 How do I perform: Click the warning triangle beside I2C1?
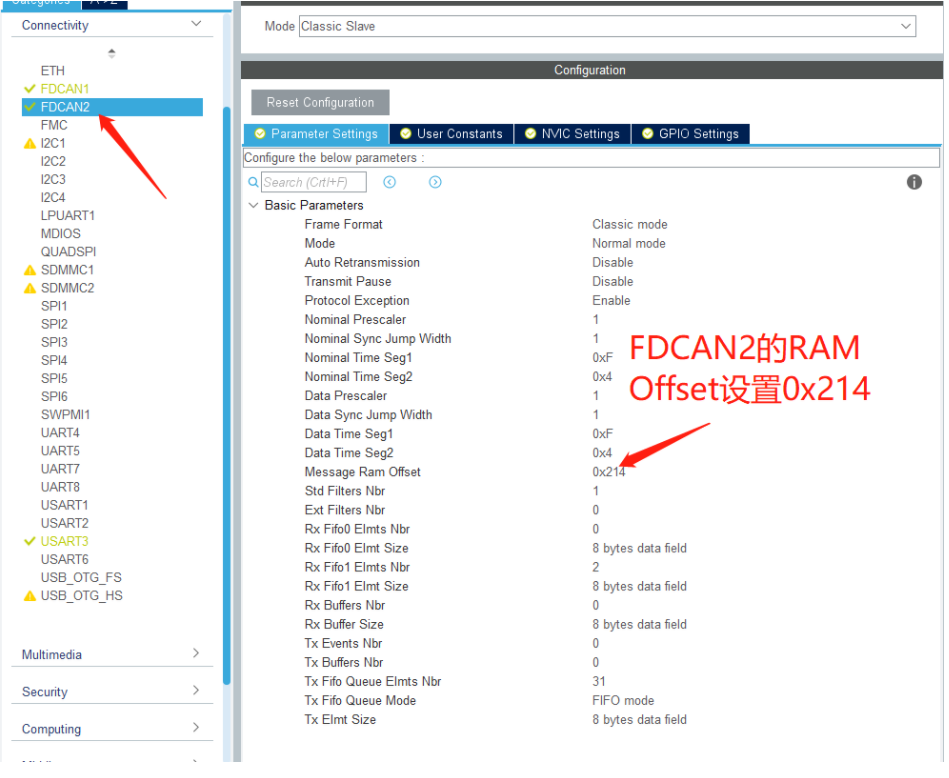[x=31, y=143]
